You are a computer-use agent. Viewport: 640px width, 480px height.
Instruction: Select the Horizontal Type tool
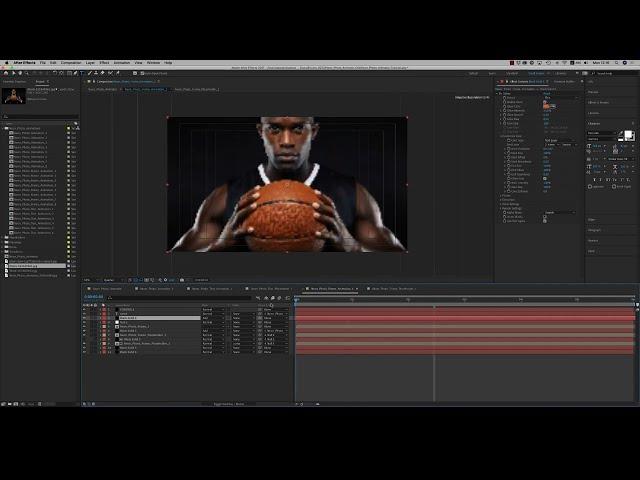point(82,73)
